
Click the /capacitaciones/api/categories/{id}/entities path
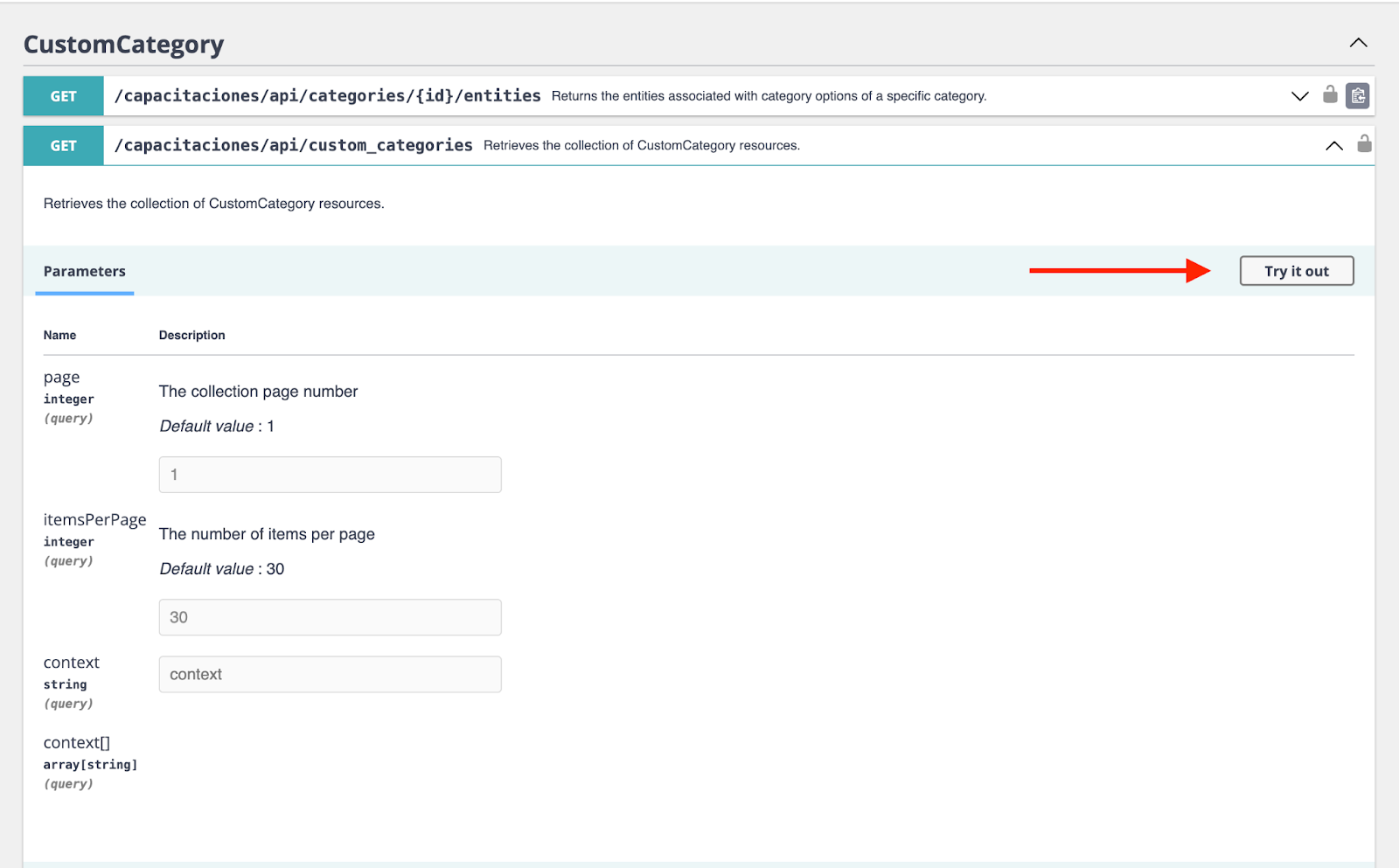[x=328, y=96]
